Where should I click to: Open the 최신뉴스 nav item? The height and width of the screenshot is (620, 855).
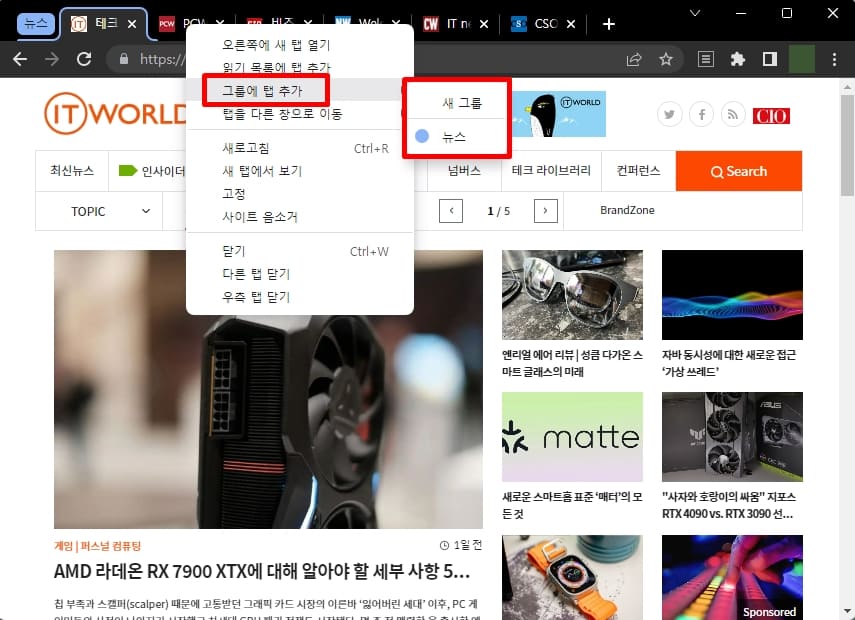click(72, 171)
